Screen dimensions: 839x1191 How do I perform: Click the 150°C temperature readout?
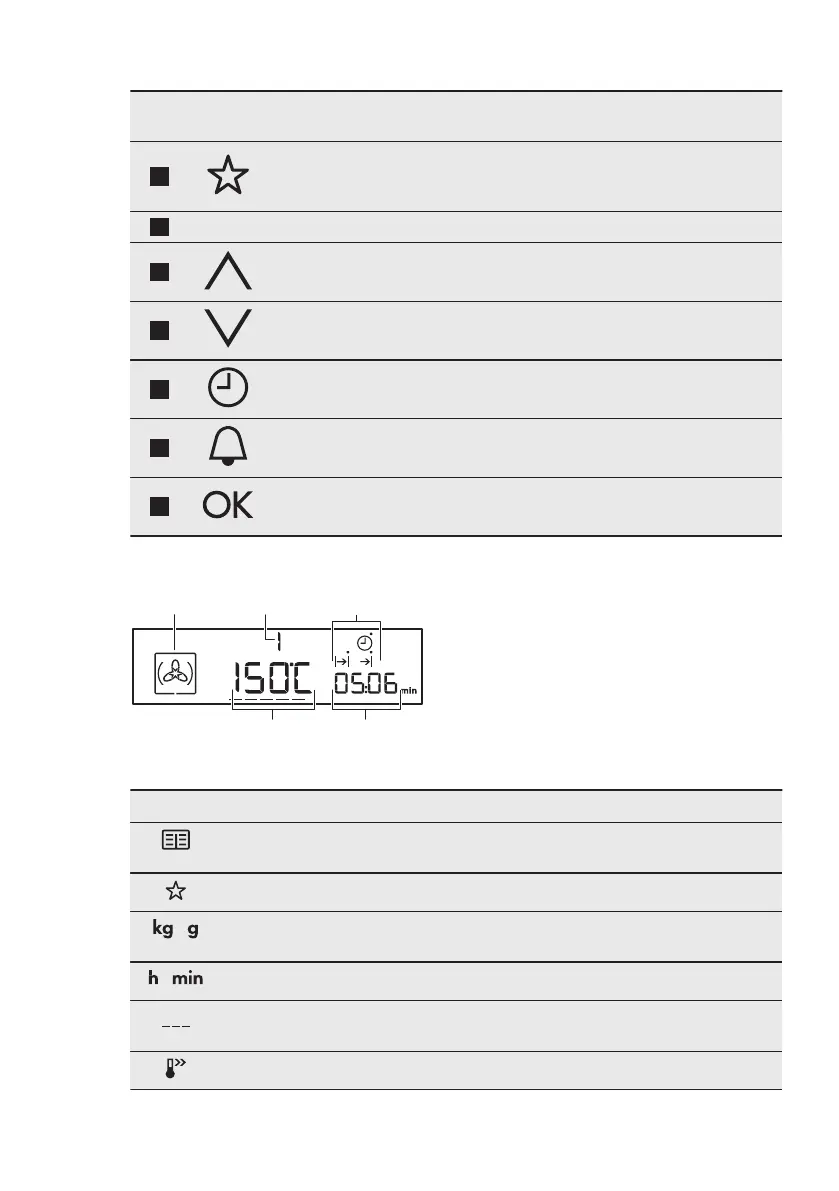272,683
